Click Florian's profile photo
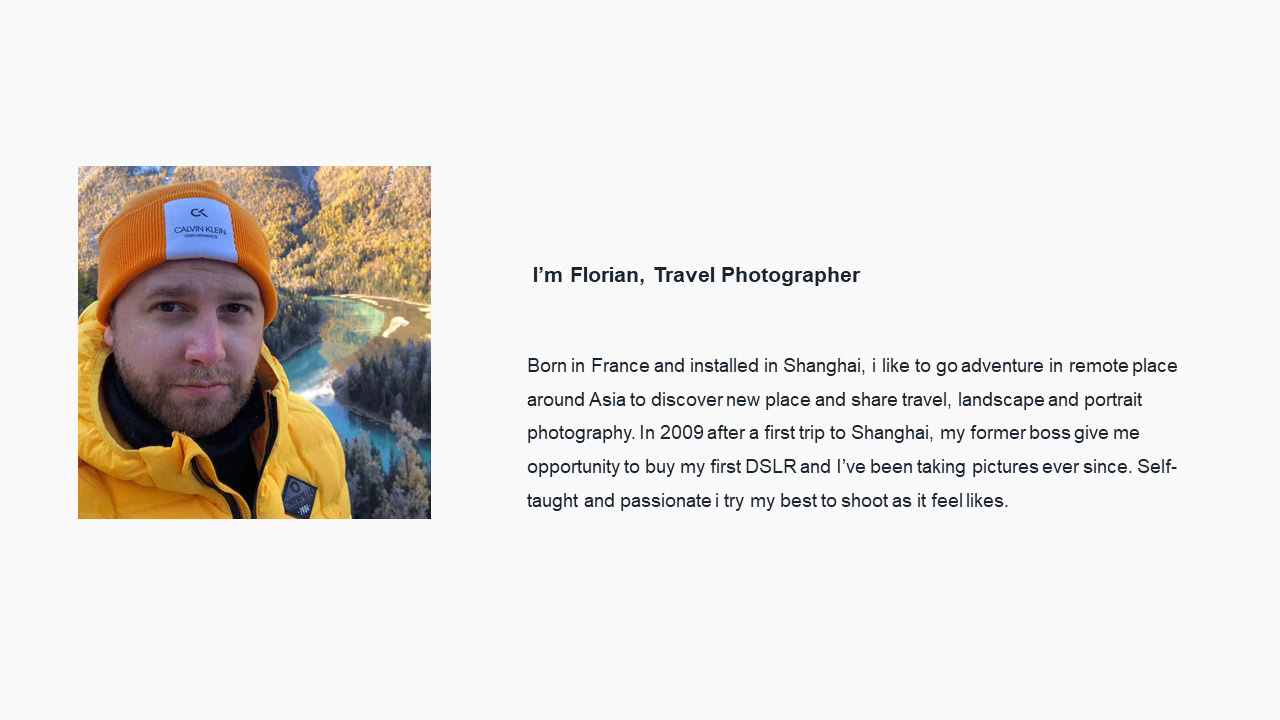This screenshot has width=1280, height=720. point(254,342)
